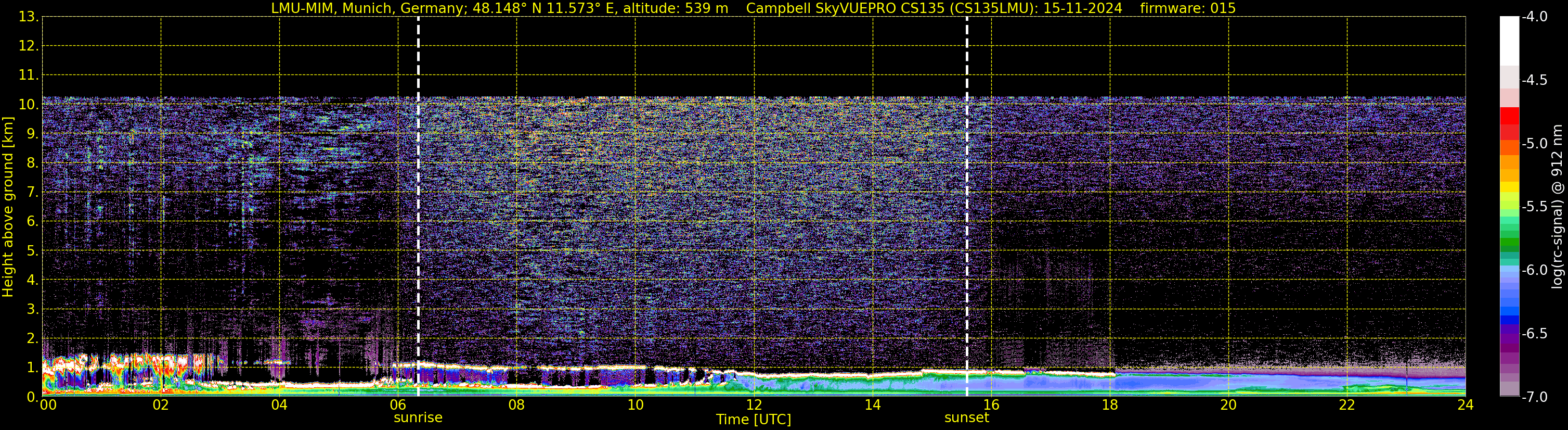Click the height tick label '9.'
Viewport: 1568px width, 430px height.
[x=32, y=133]
